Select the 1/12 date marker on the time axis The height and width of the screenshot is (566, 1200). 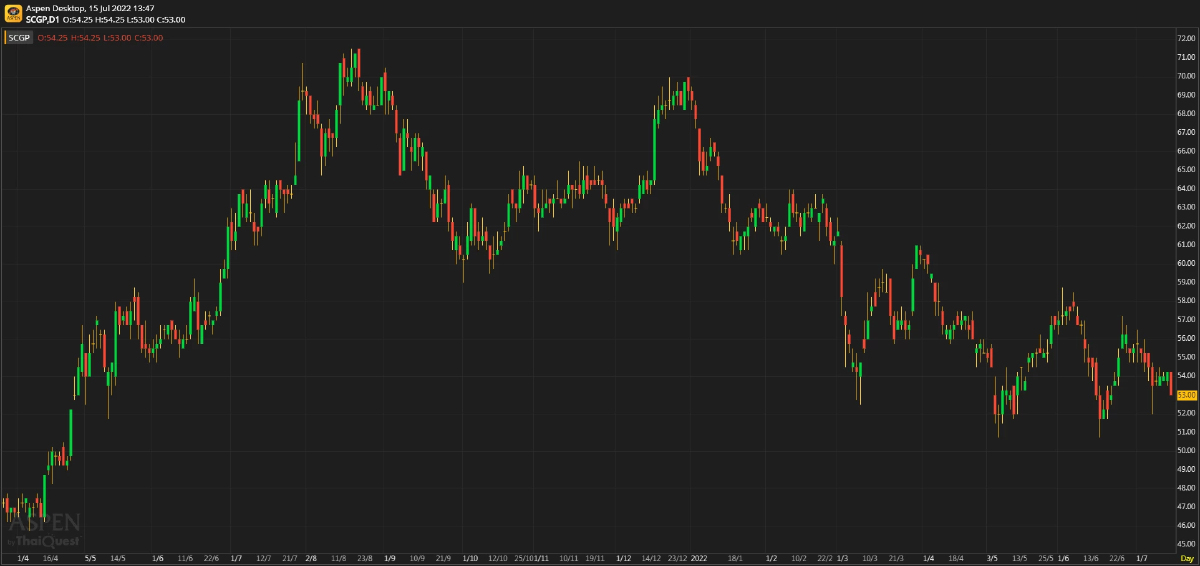coord(624,557)
